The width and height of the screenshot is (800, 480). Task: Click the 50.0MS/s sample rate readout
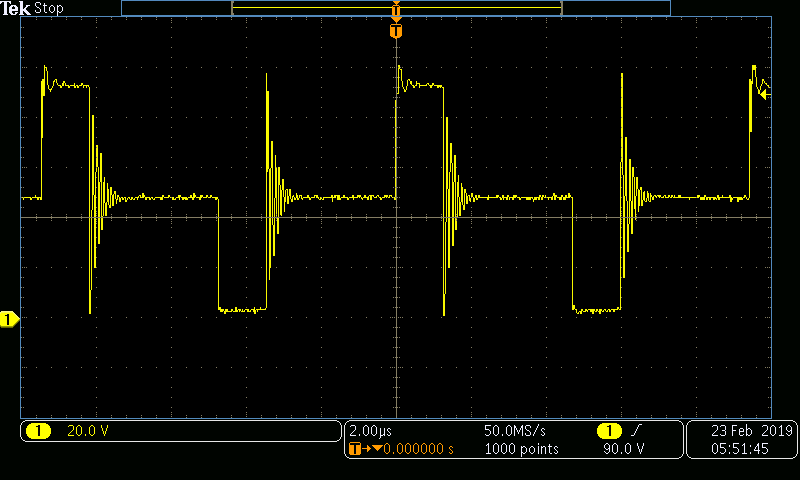click(515, 431)
